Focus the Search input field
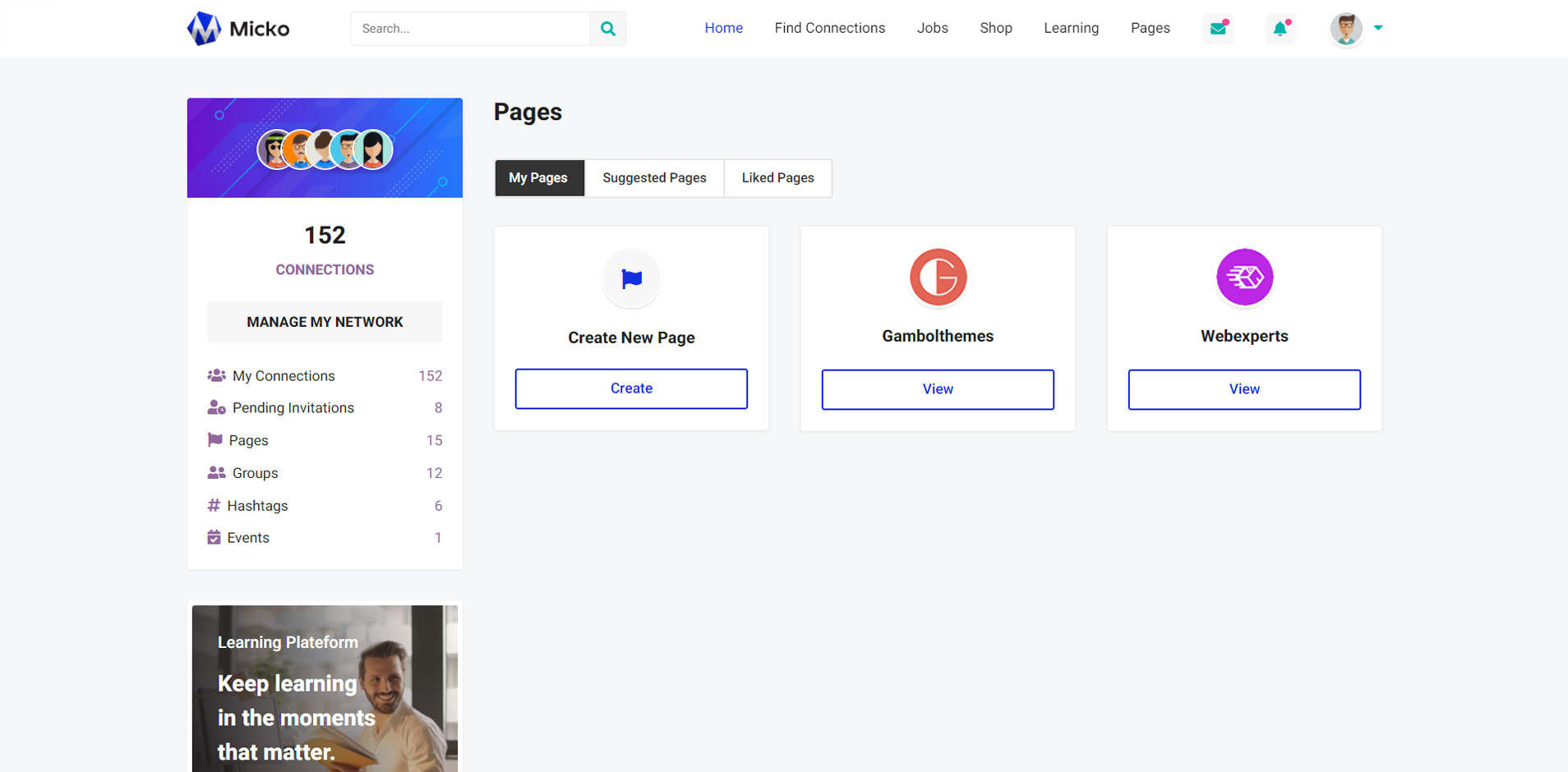Image resolution: width=1568 pixels, height=772 pixels. [470, 29]
